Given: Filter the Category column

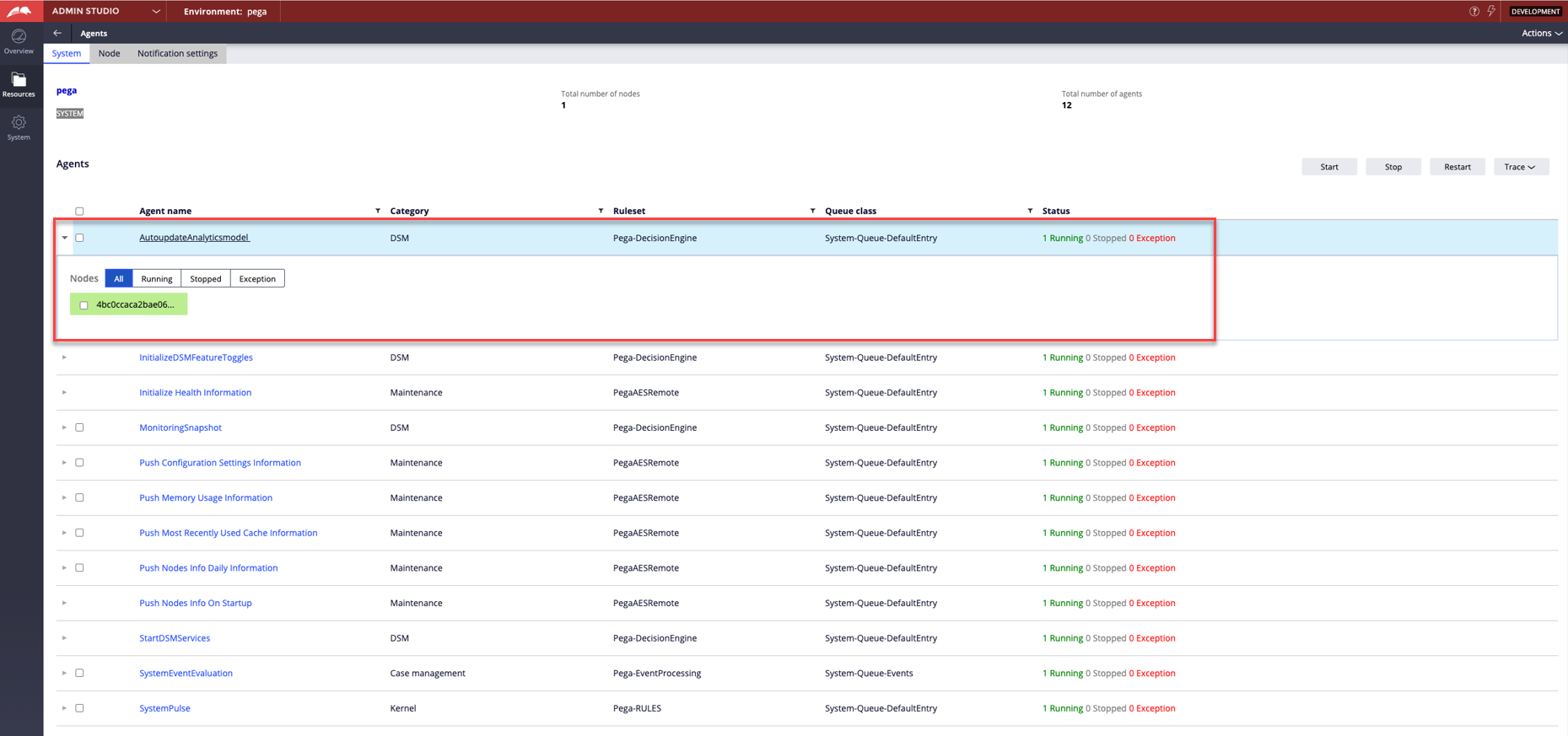Looking at the screenshot, I should [601, 211].
